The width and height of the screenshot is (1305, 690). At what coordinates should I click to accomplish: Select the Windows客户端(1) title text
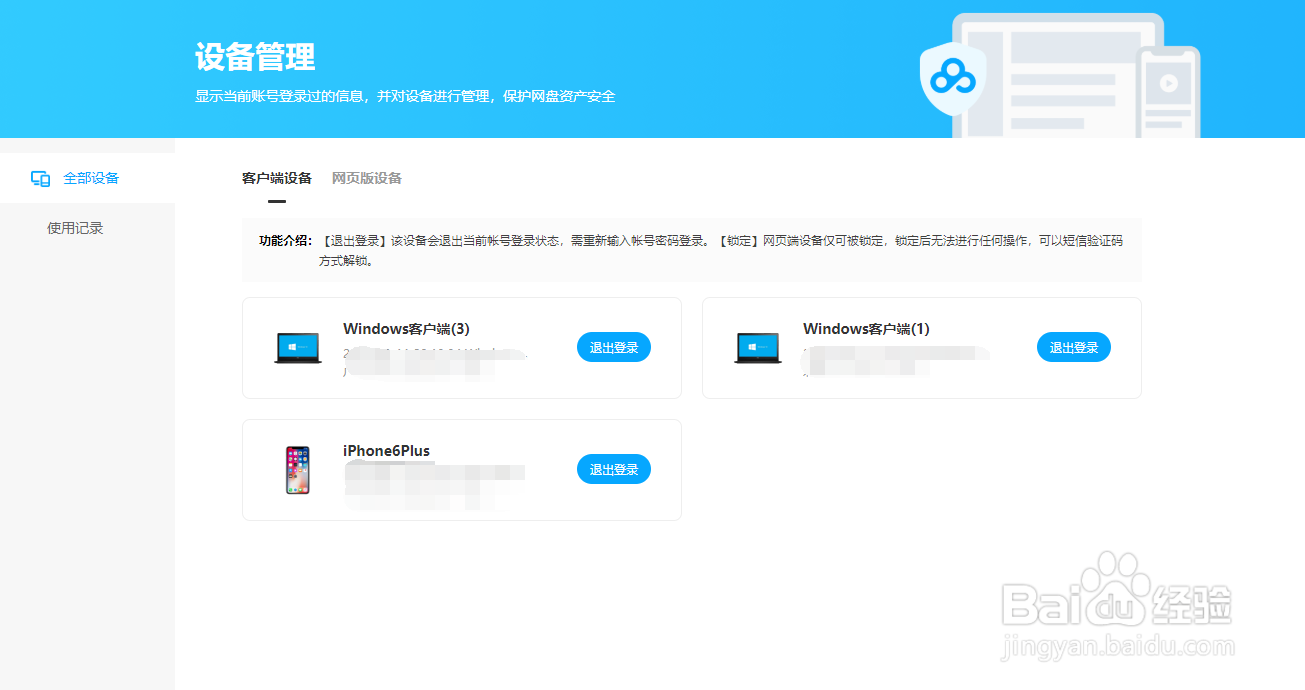pos(866,328)
